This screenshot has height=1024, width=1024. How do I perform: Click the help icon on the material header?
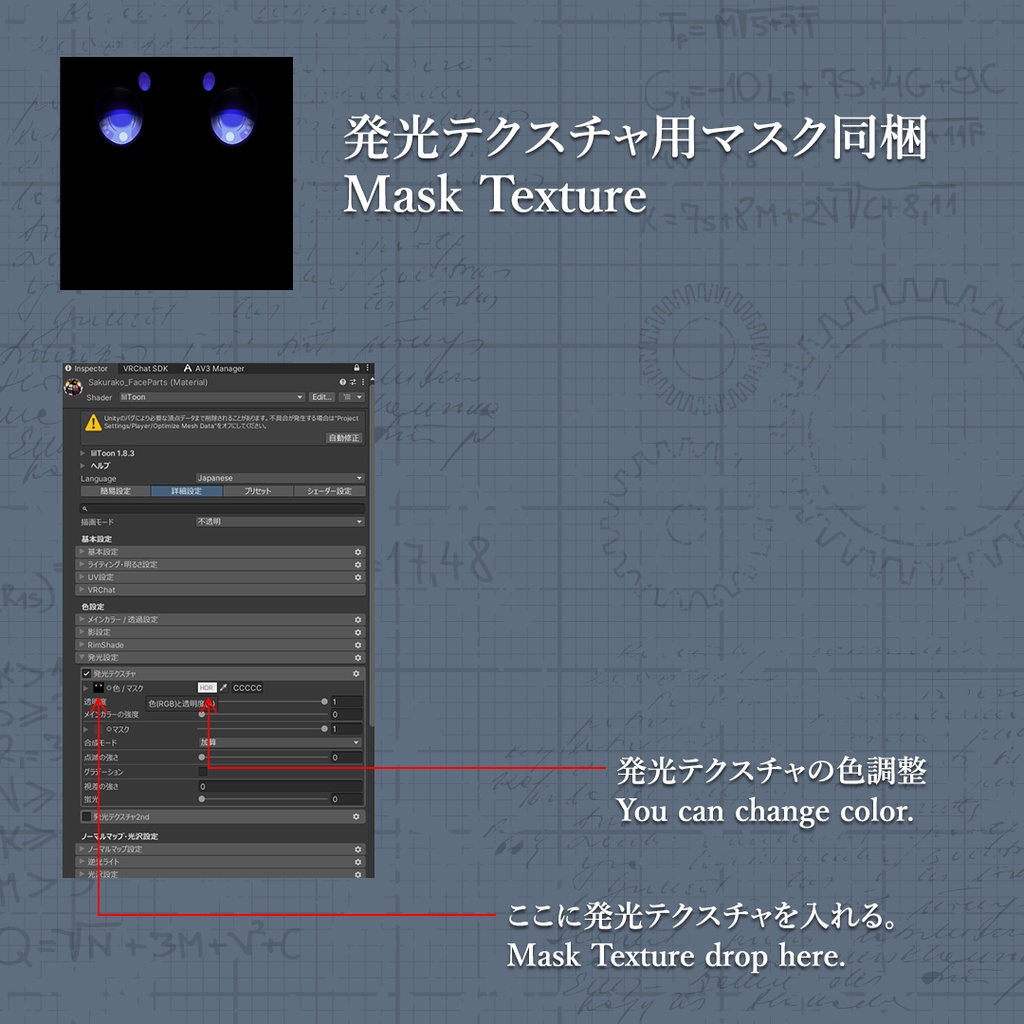pos(343,382)
